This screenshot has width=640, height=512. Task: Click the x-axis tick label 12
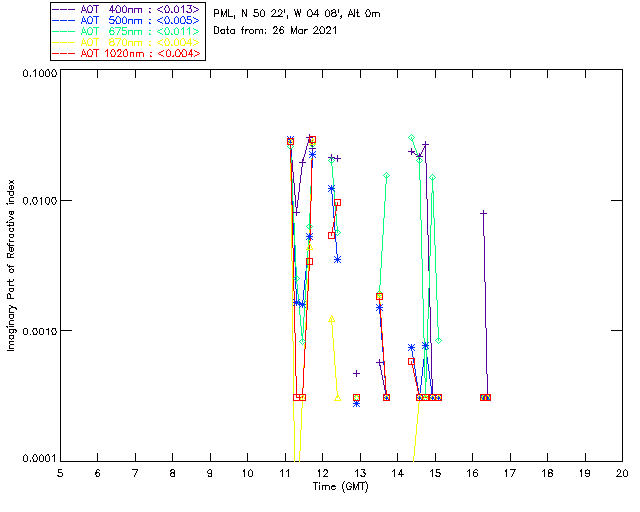pyautogui.click(x=322, y=474)
